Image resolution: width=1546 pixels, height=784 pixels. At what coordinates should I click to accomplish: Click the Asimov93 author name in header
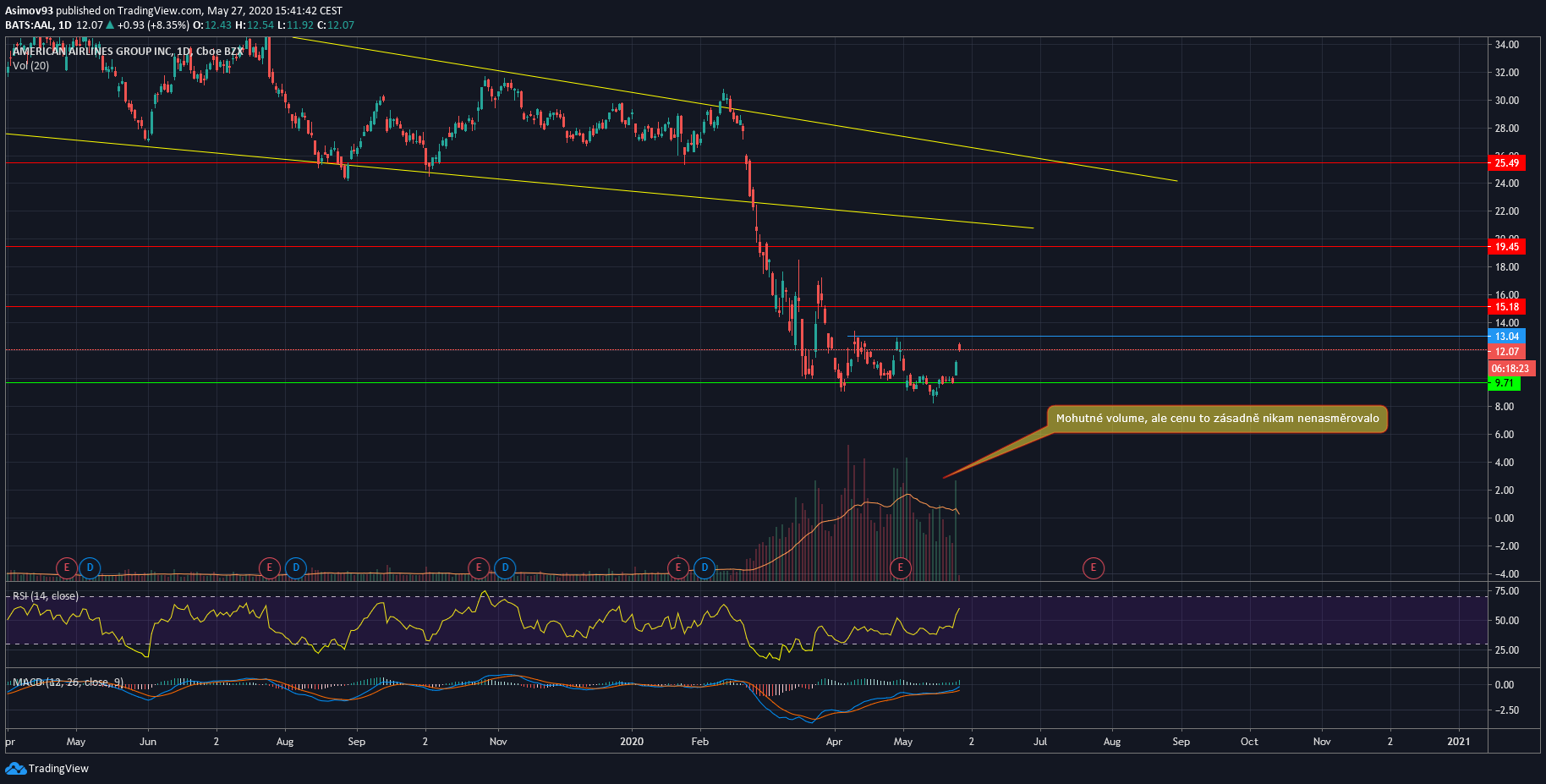click(x=29, y=11)
